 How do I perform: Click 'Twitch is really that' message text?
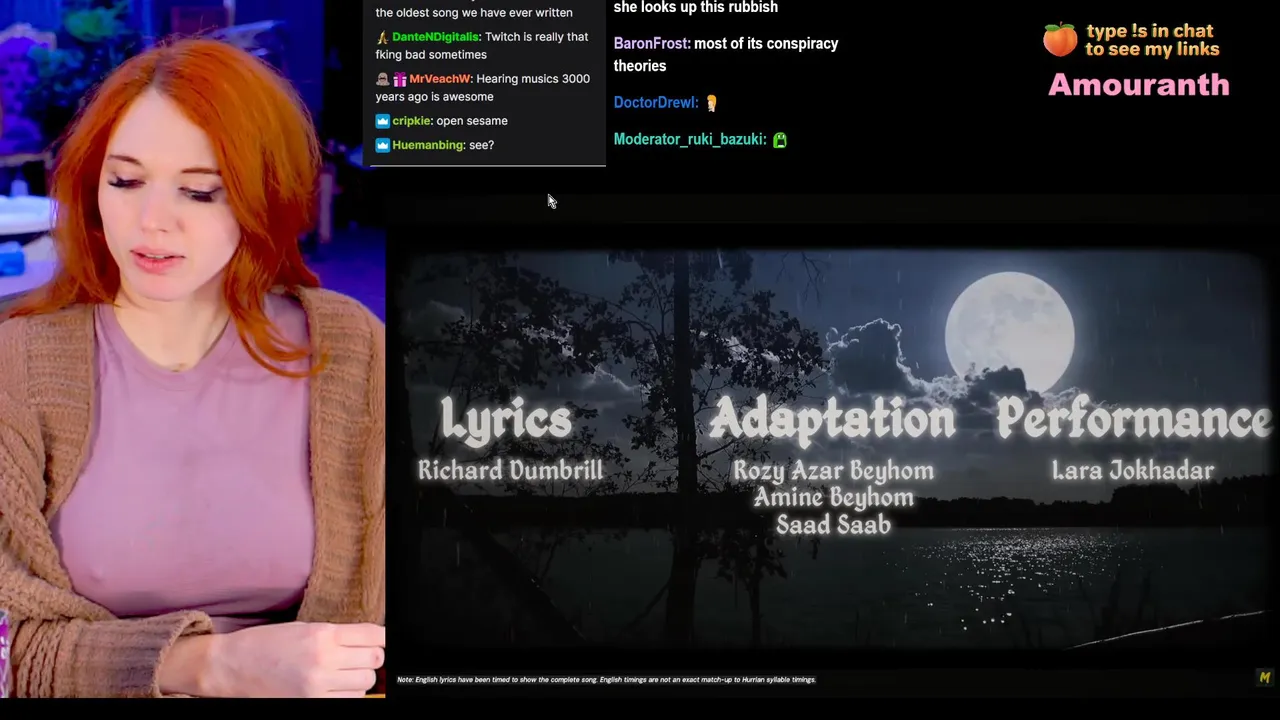pyautogui.click(x=537, y=37)
